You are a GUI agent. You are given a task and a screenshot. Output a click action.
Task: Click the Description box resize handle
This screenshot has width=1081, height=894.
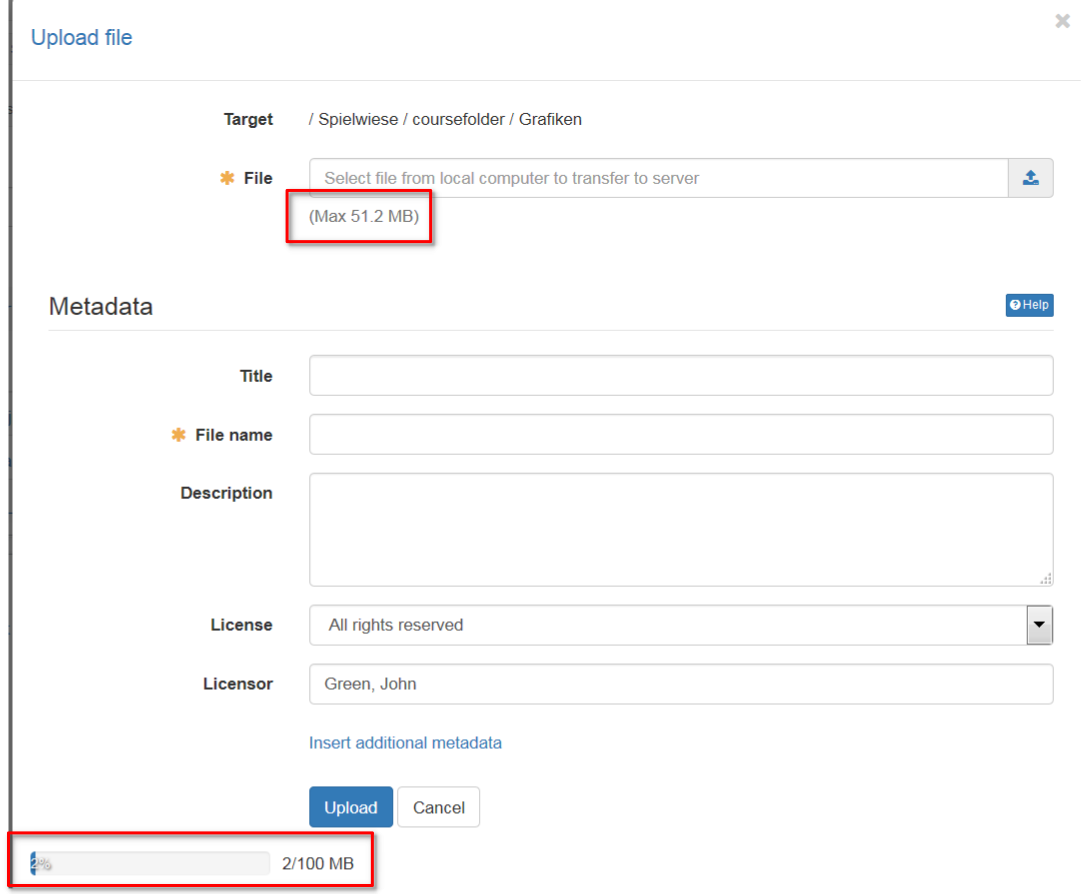(1046, 579)
